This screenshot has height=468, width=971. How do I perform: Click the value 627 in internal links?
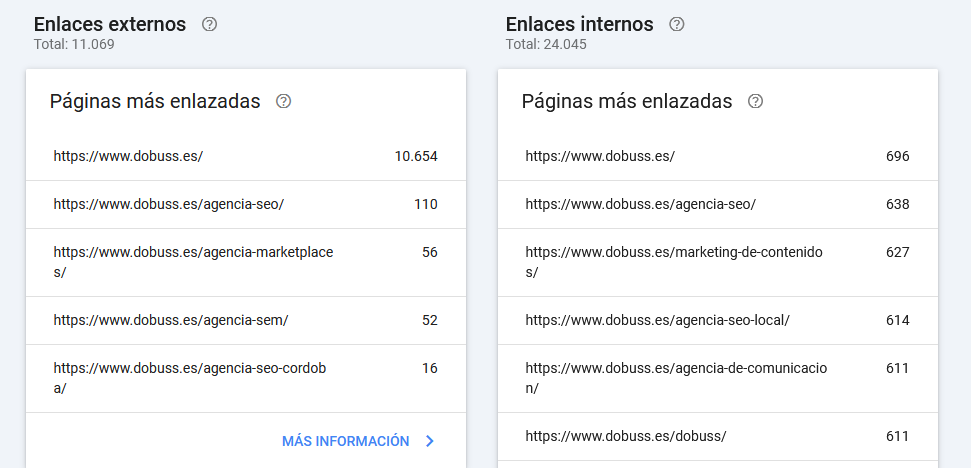click(898, 253)
